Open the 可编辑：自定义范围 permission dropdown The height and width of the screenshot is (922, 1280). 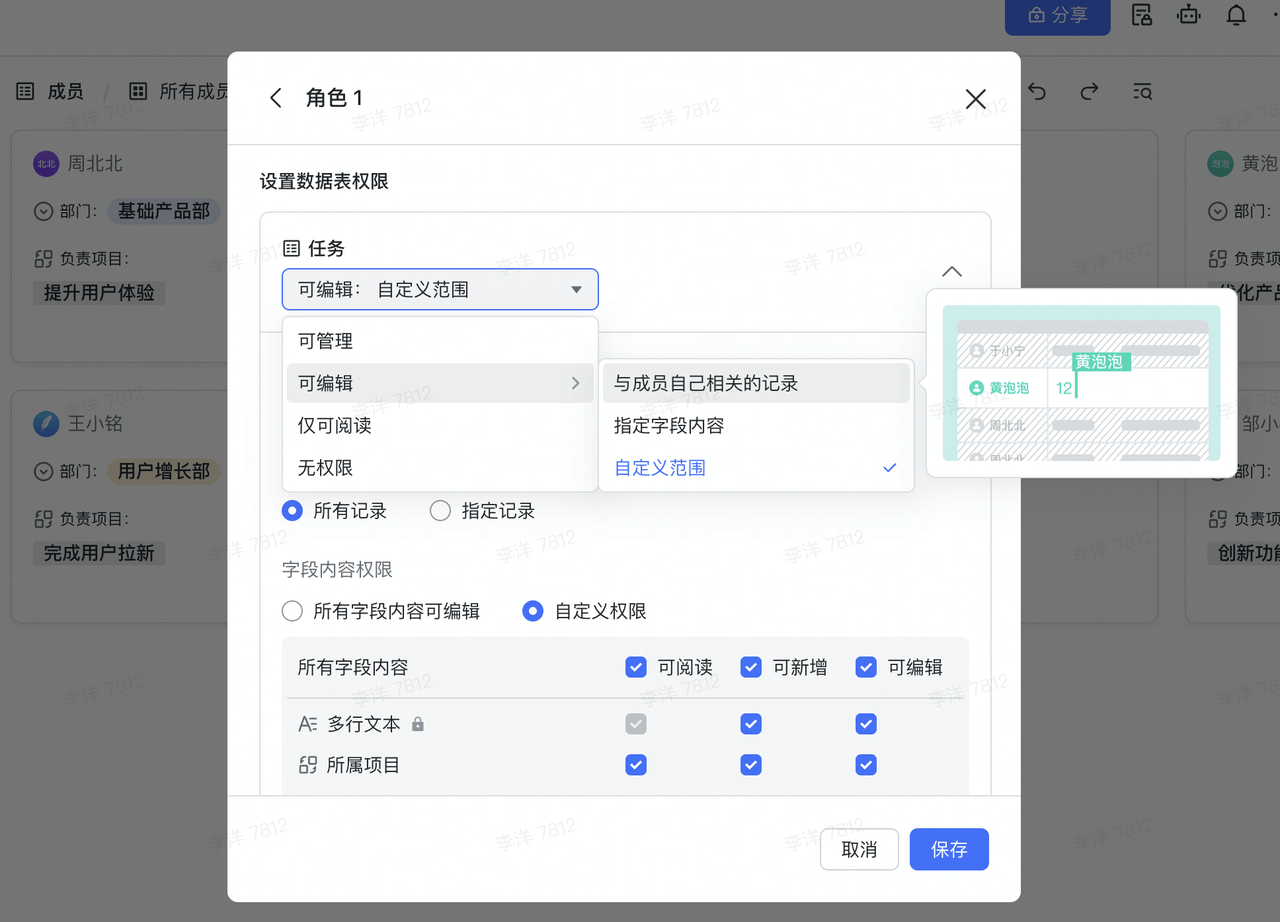(440, 290)
